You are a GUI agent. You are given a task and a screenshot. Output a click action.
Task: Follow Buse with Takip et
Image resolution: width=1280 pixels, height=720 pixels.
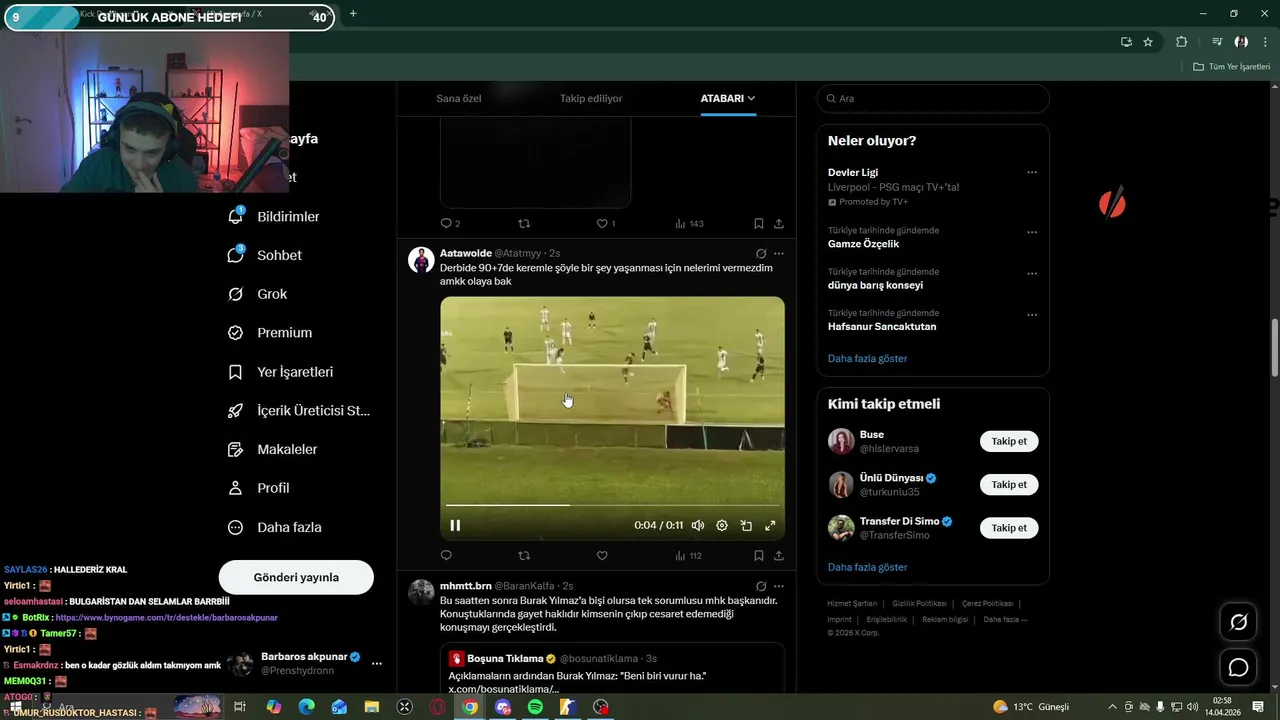1009,441
